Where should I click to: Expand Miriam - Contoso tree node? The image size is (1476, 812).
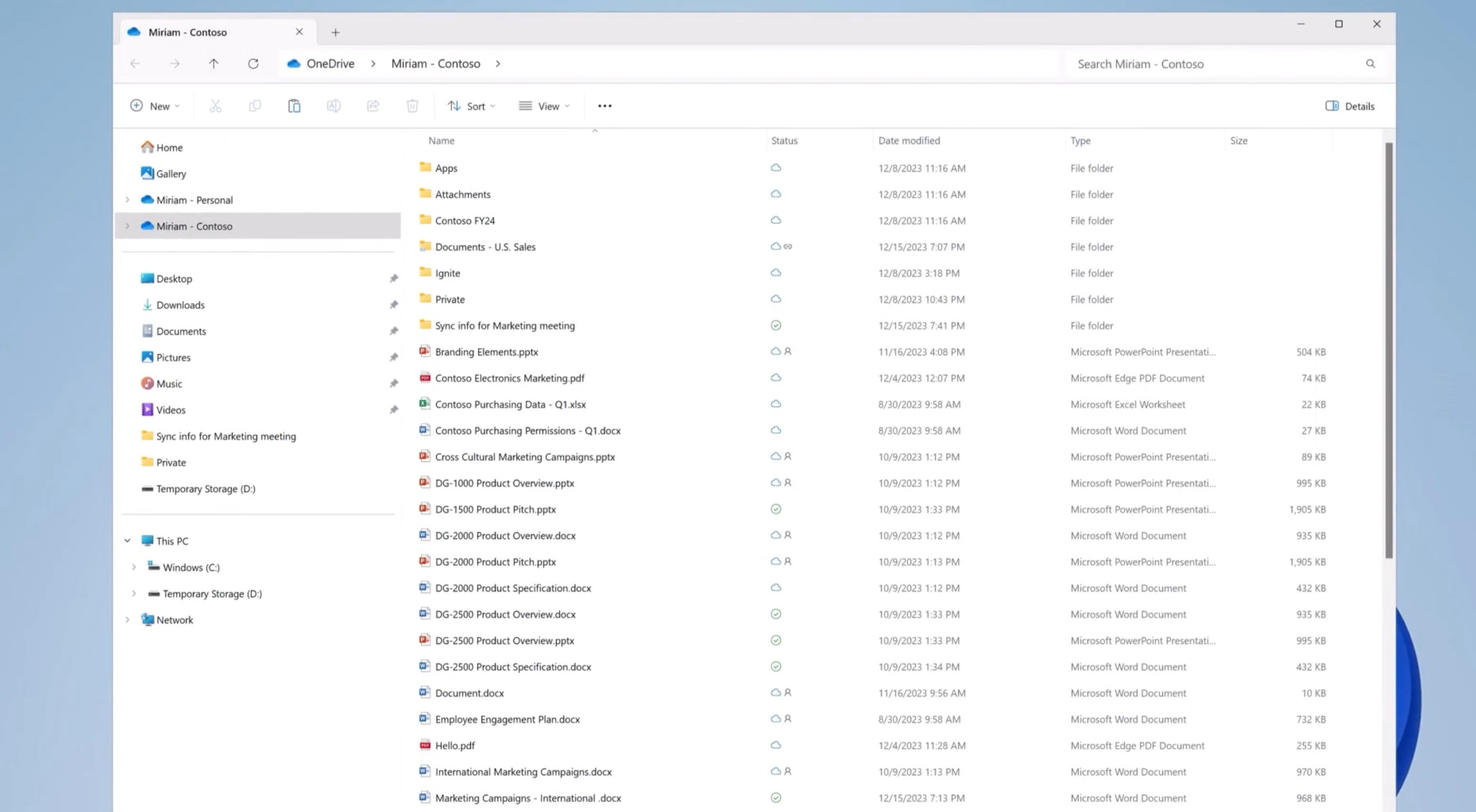coord(127,226)
